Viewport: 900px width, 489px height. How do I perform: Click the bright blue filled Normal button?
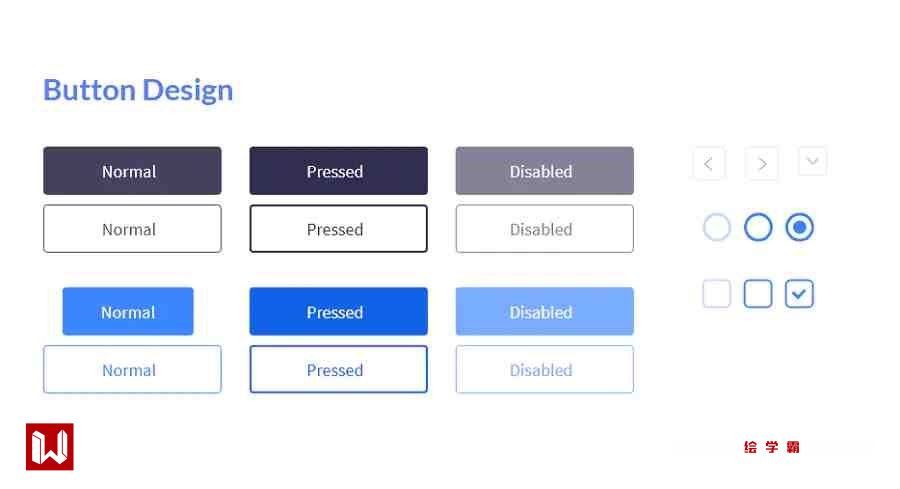(x=128, y=312)
